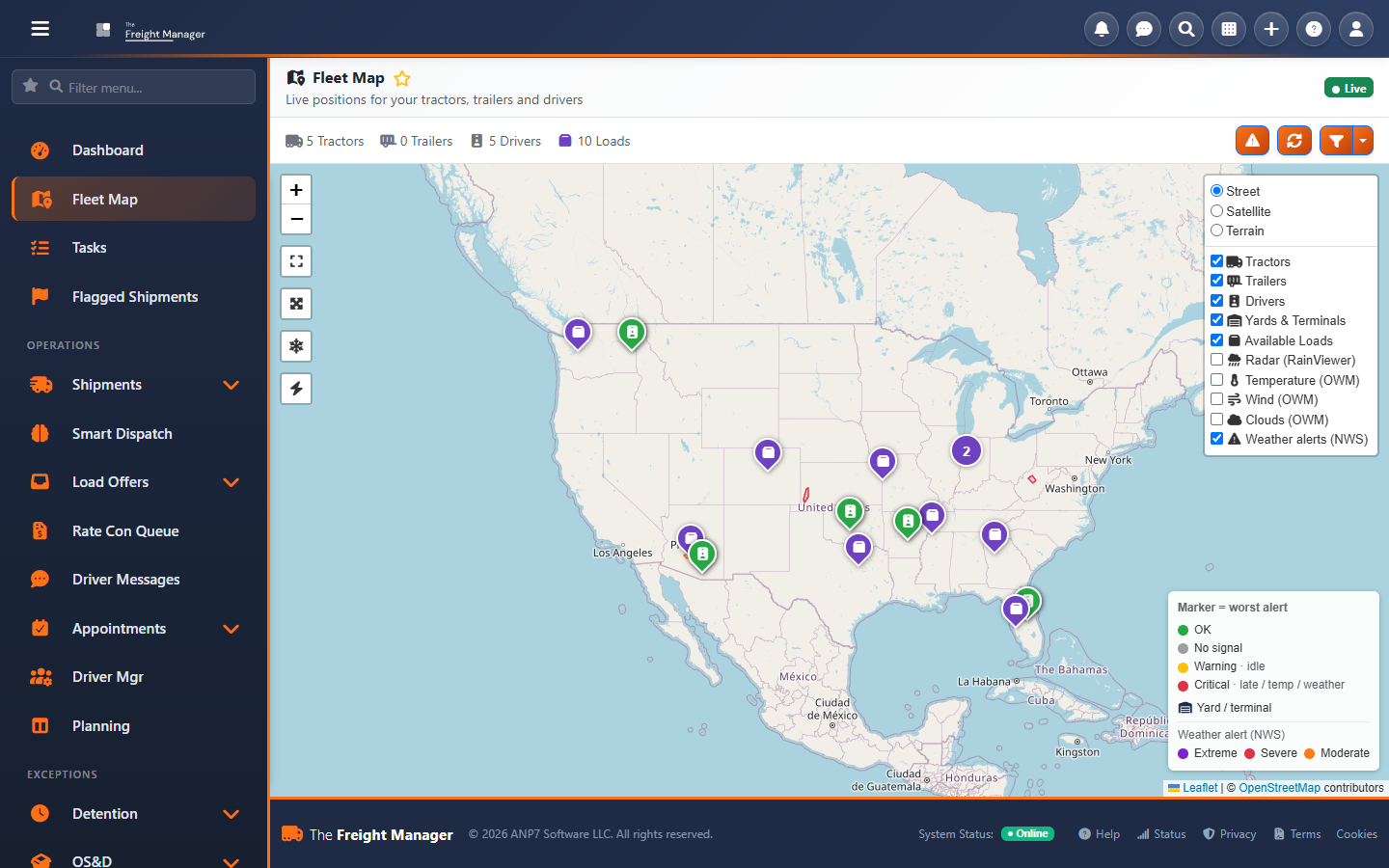Enable the Wind (OWM) overlay

[x=1217, y=399]
